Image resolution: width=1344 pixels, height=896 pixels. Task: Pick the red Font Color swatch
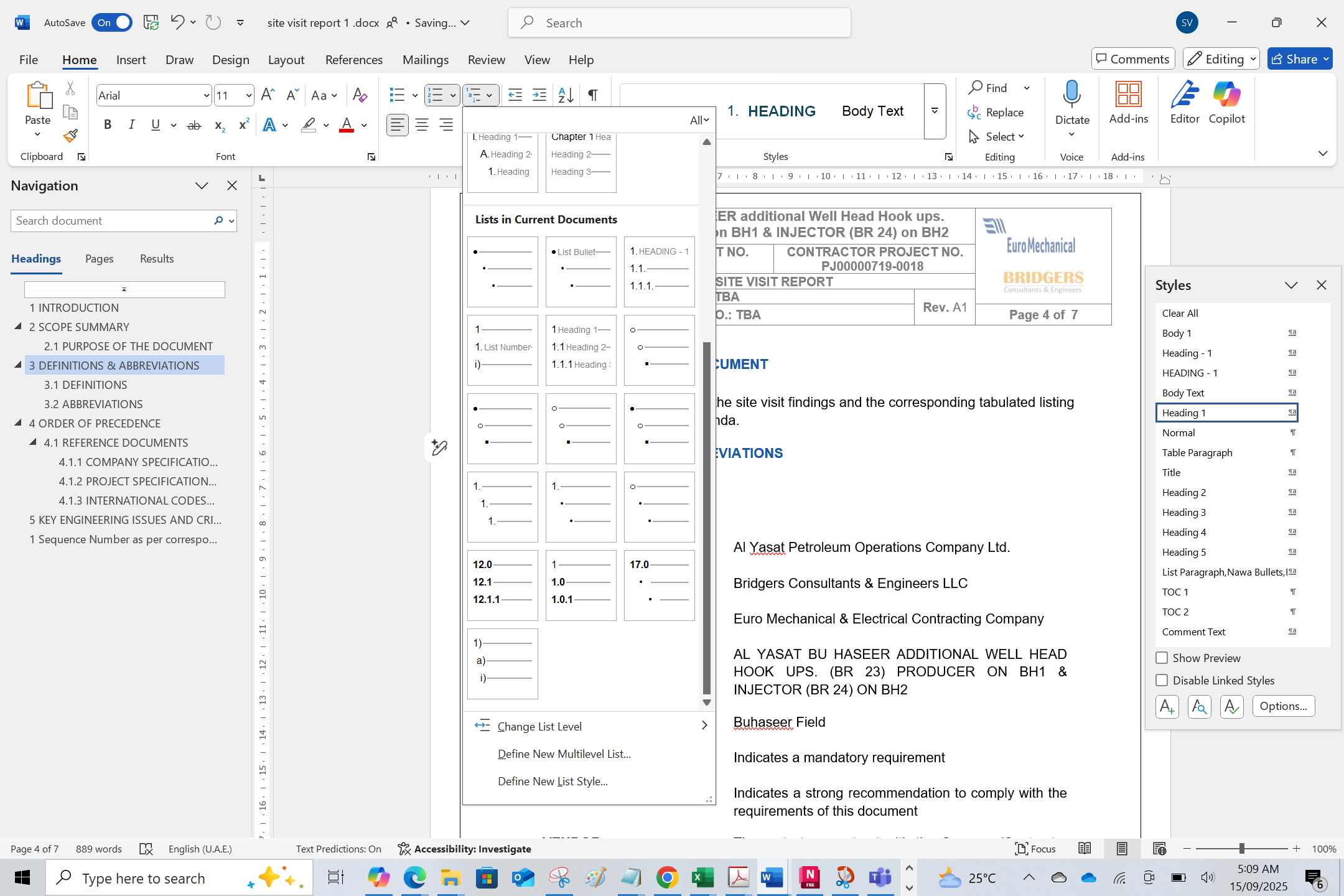(347, 126)
